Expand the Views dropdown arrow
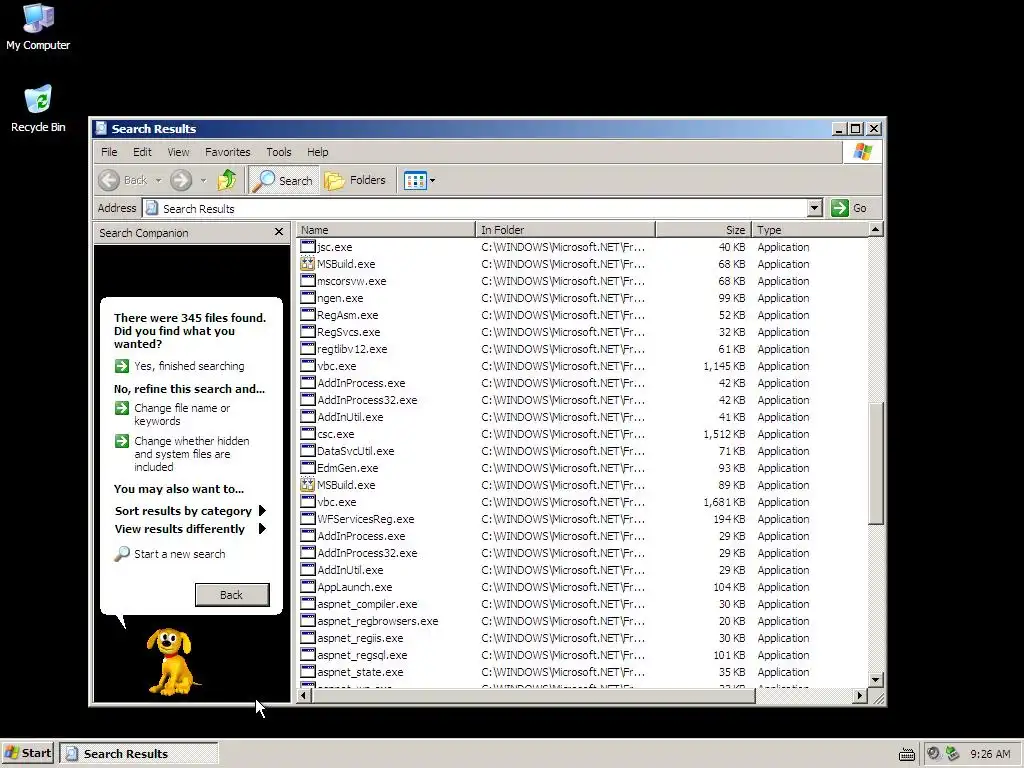 432,181
